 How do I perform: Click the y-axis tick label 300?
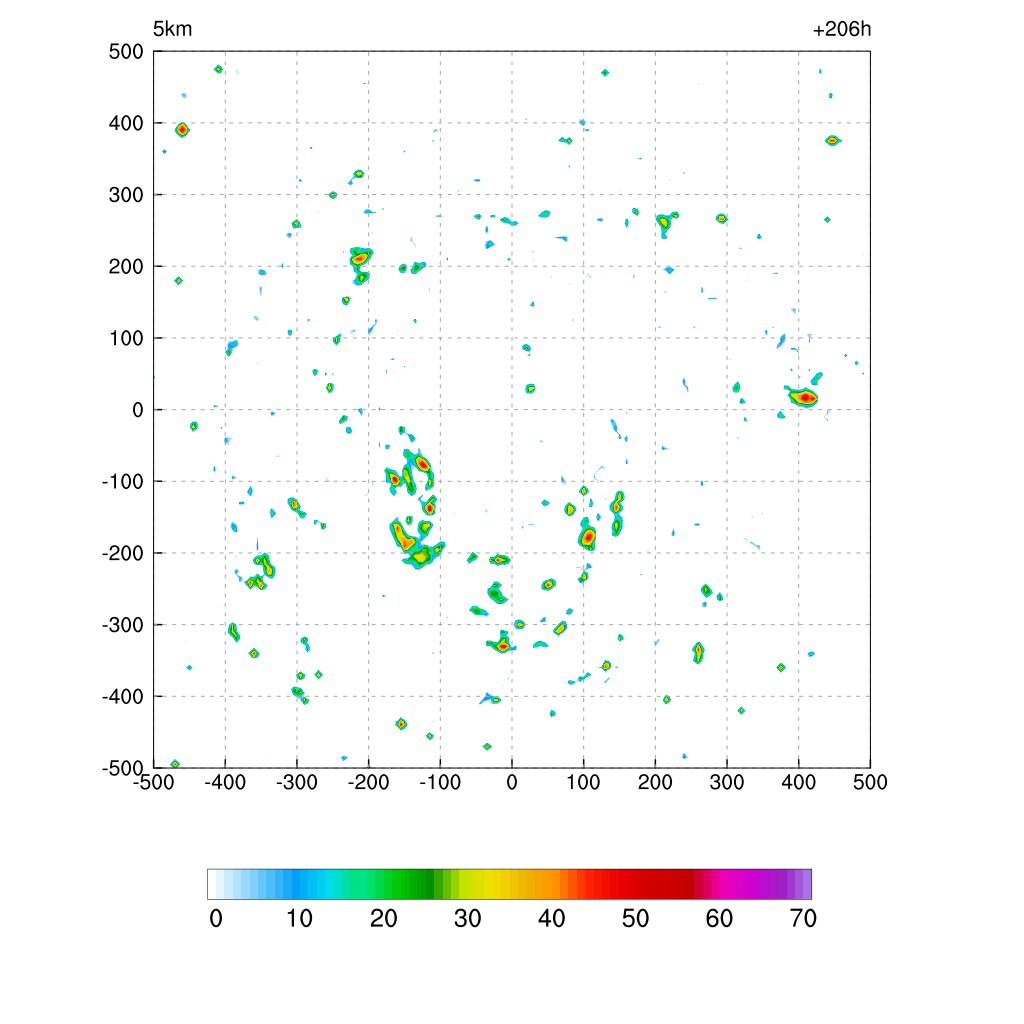(x=126, y=195)
